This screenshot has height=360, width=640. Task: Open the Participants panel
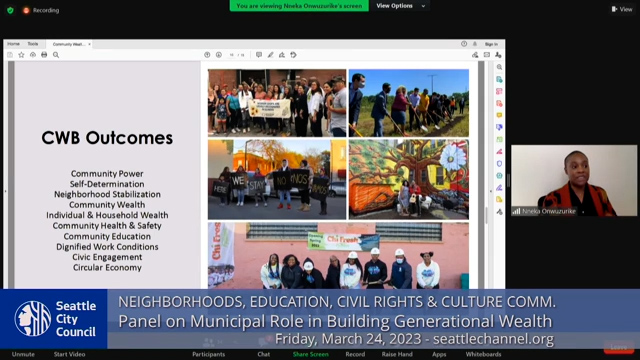click(x=209, y=354)
